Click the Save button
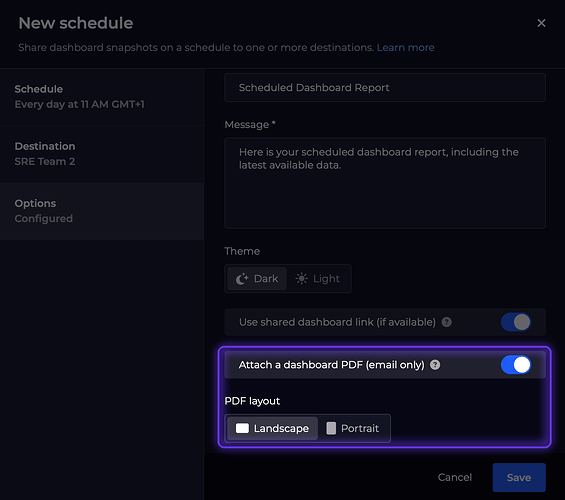This screenshot has height=500, width=565. [519, 477]
